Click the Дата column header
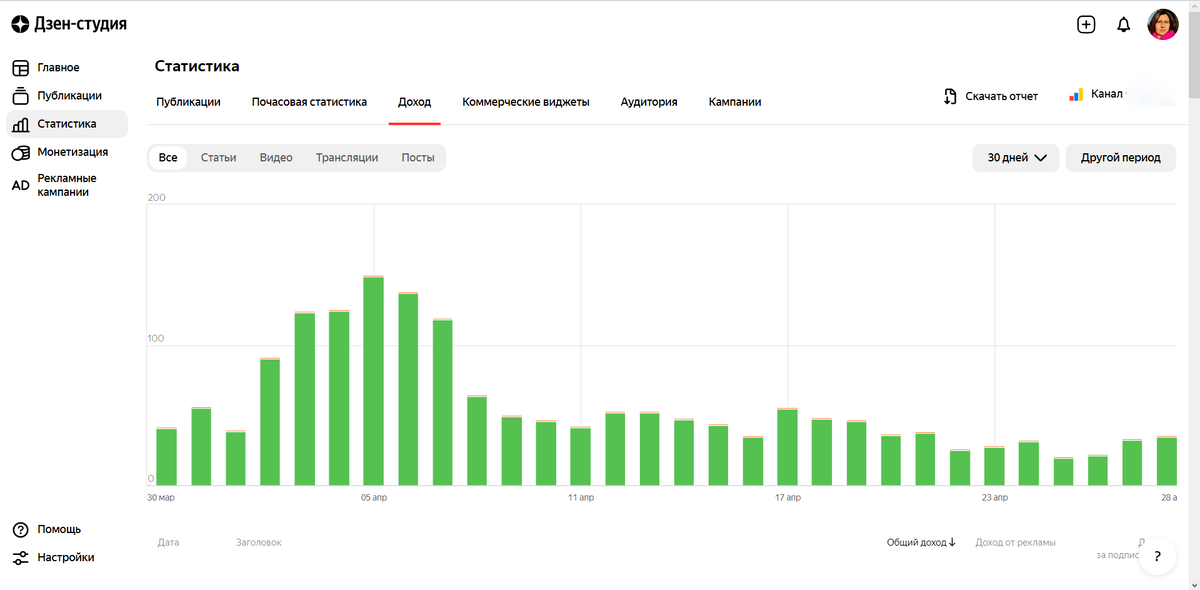Image resolution: width=1200 pixels, height=590 pixels. click(168, 543)
